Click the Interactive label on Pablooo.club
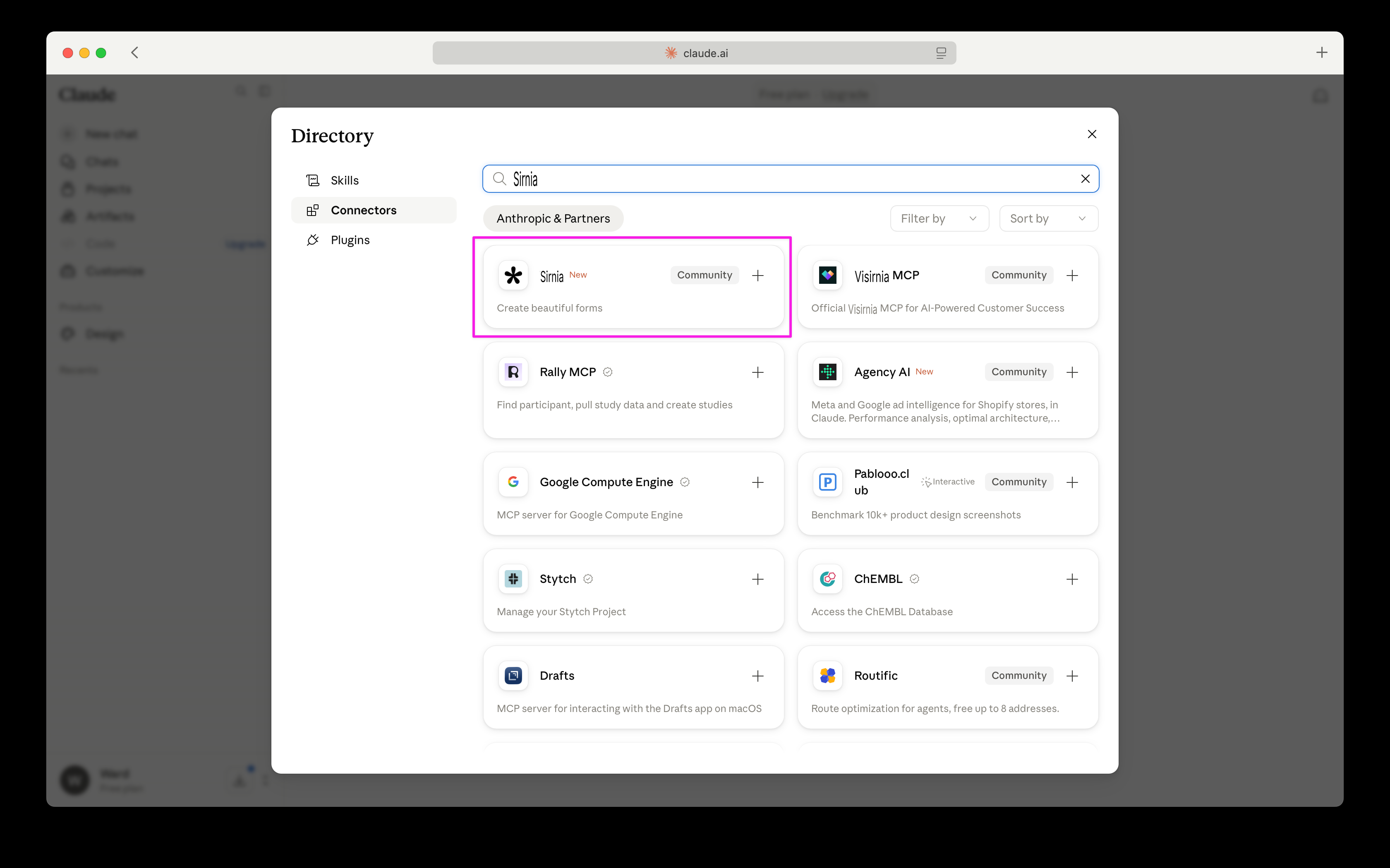Screen dimensions: 1390x868 click(947, 482)
